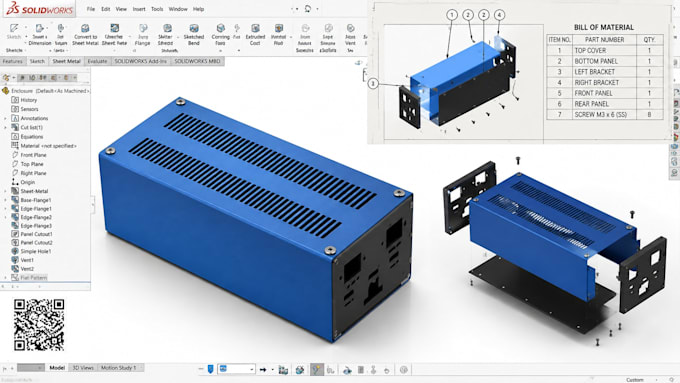Viewport: 680px width, 383px height.
Task: Switch to the SOLIDWORKS Add-Ins tab
Action: [141, 61]
